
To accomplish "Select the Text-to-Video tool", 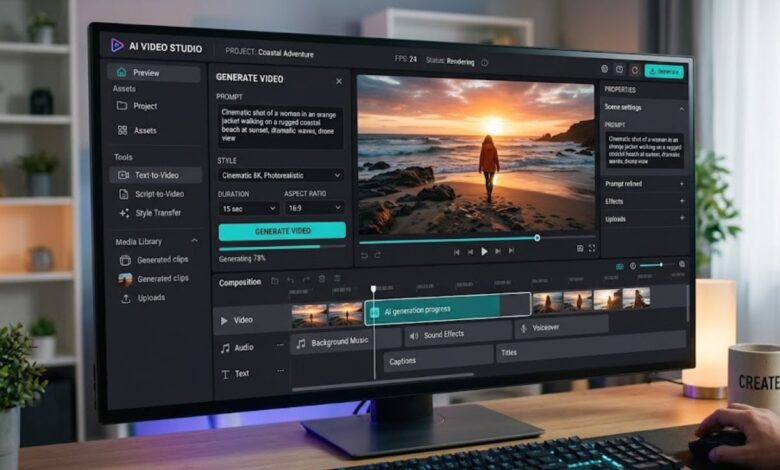I will tap(155, 175).
